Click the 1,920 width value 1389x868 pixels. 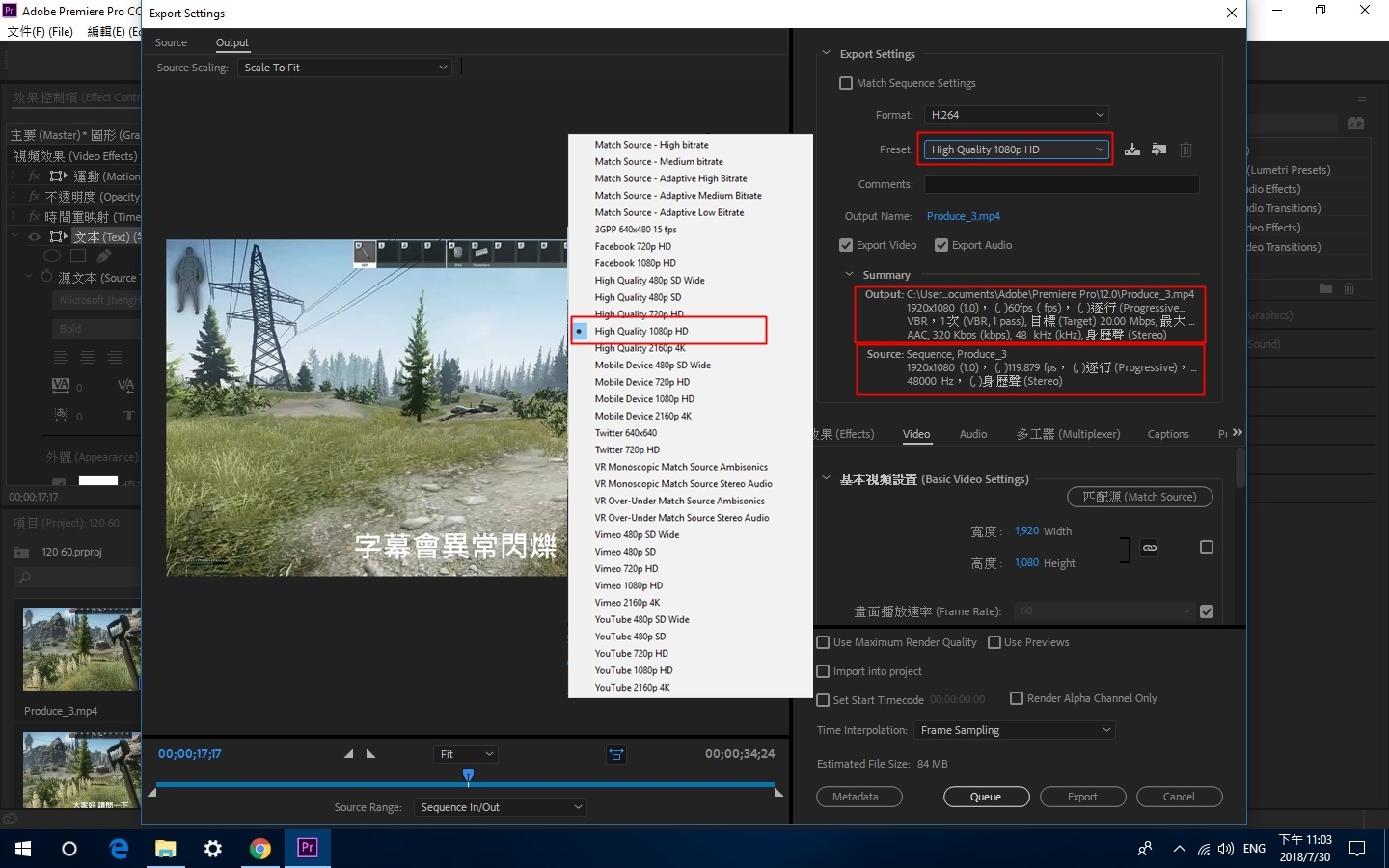(x=1026, y=531)
